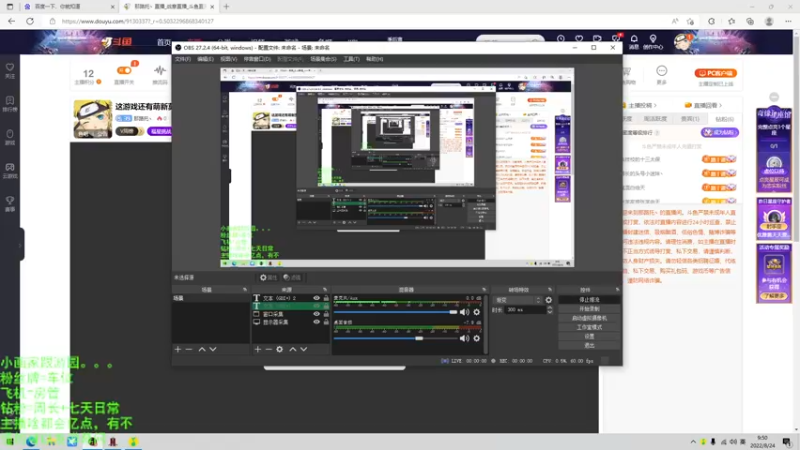Move the selected source down
The image size is (800, 450).
pyautogui.click(x=304, y=349)
